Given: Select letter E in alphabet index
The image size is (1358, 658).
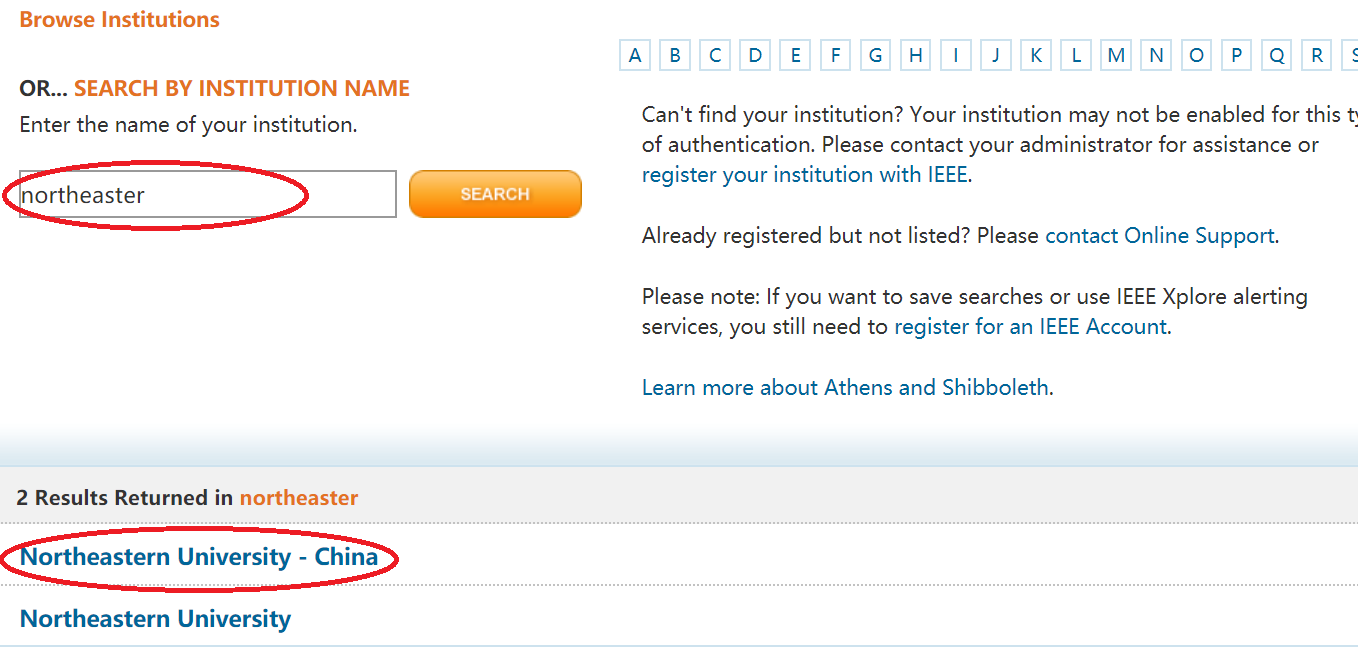Looking at the screenshot, I should click(x=795, y=56).
